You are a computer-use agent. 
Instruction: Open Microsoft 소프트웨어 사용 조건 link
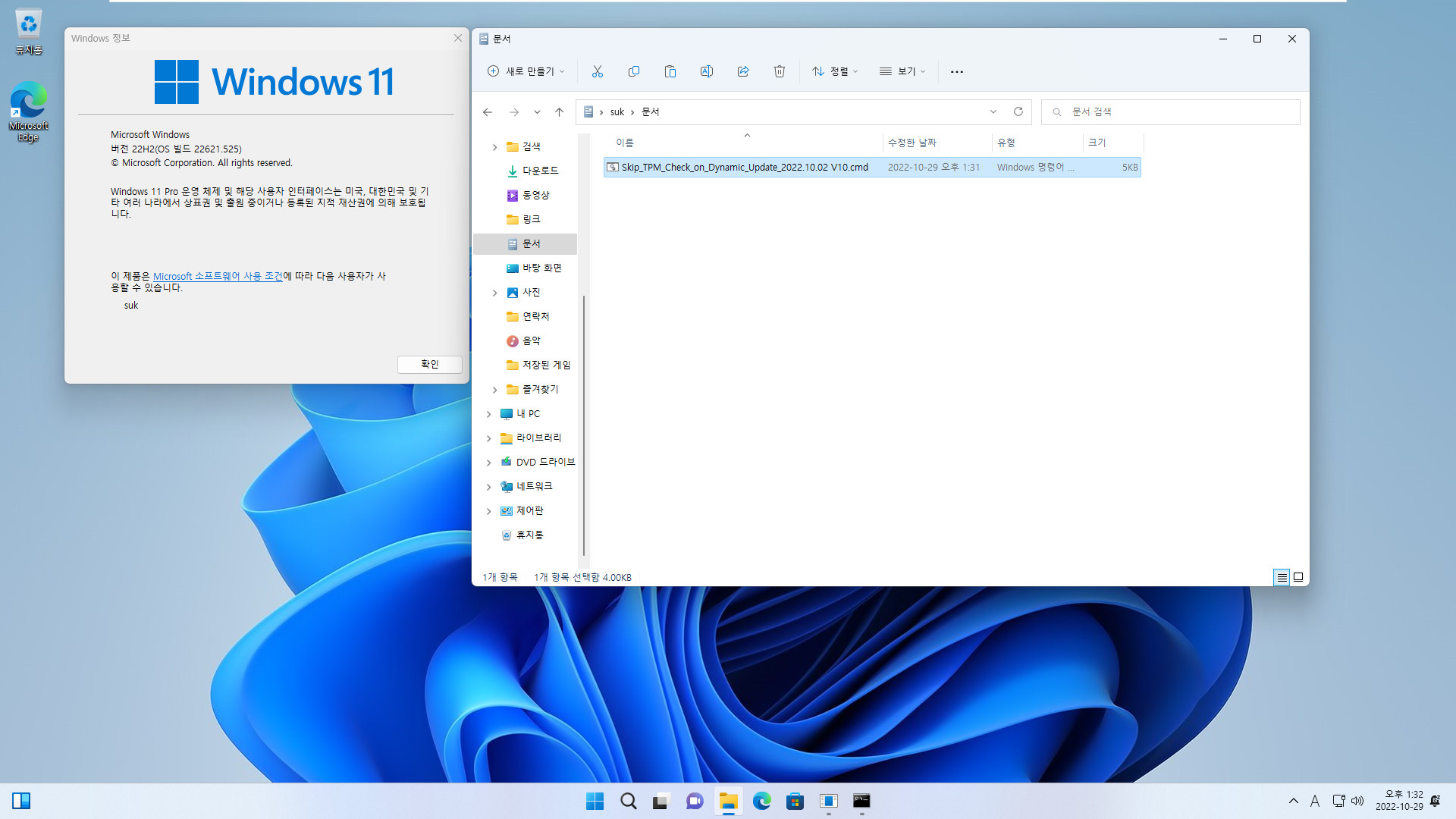(218, 276)
